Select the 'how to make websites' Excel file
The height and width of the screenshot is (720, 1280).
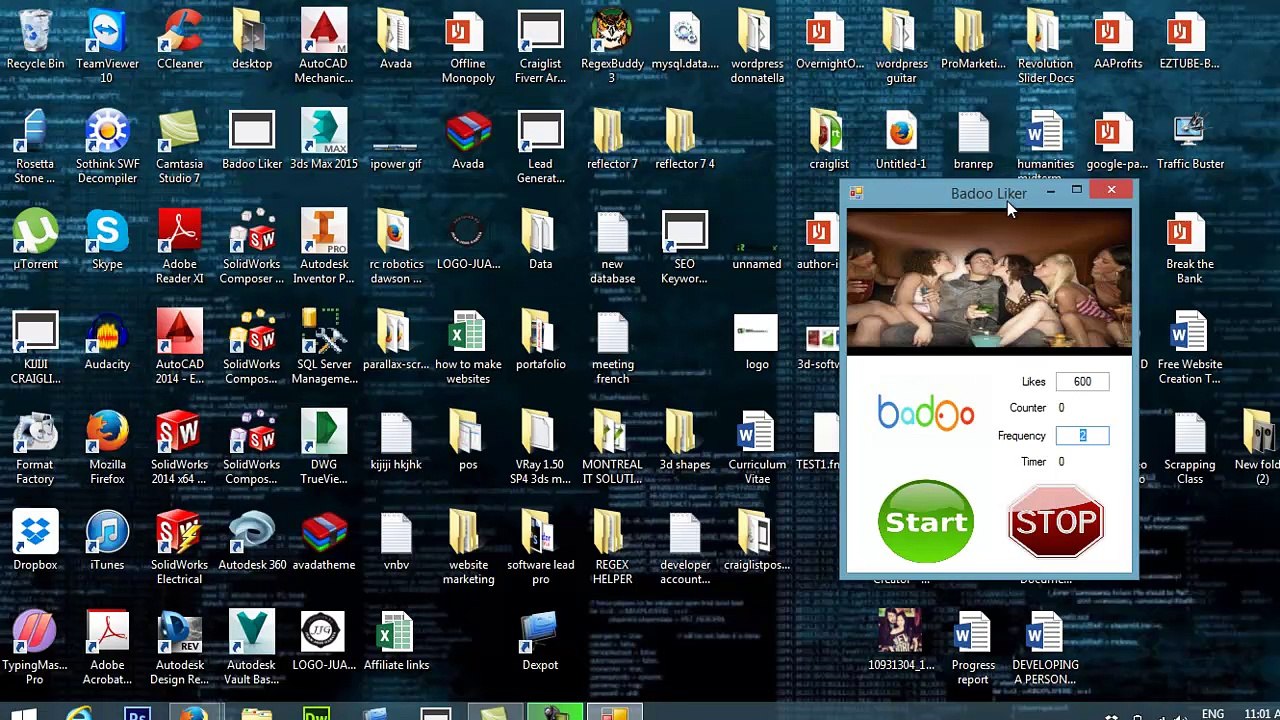tap(468, 346)
